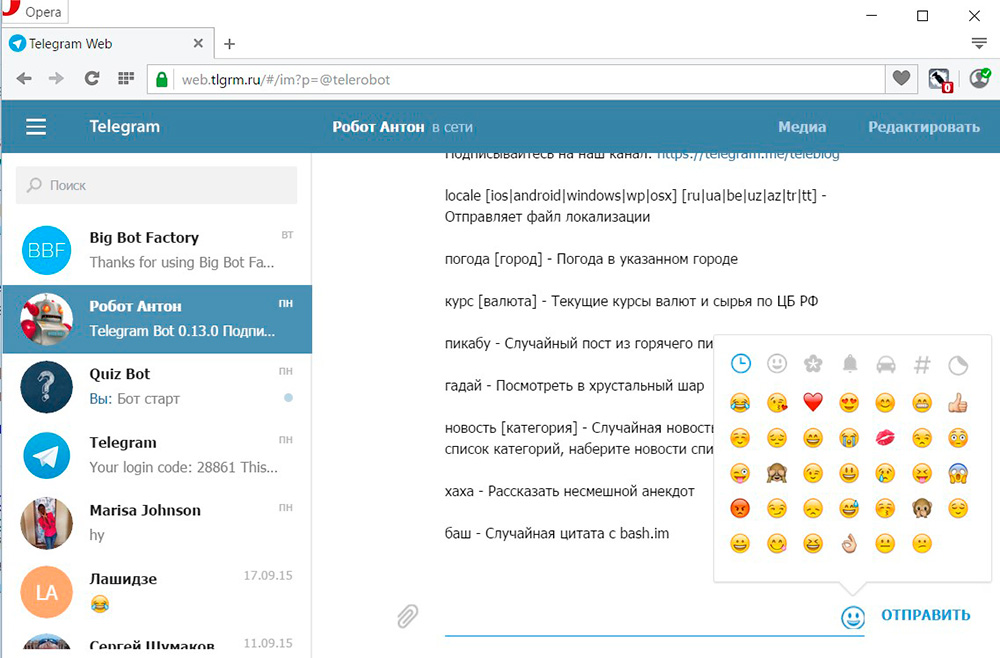Insert the grinning sweat face emoji
The image size is (1000, 658).
849,508
